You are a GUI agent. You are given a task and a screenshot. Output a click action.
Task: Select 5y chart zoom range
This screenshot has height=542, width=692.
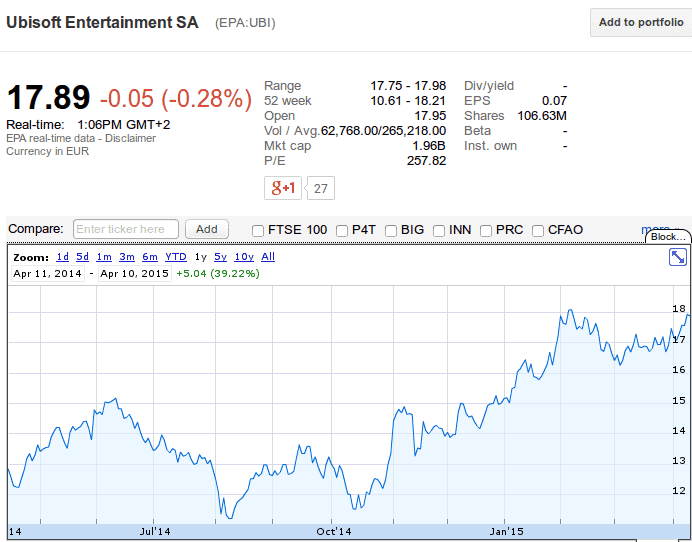(220, 257)
